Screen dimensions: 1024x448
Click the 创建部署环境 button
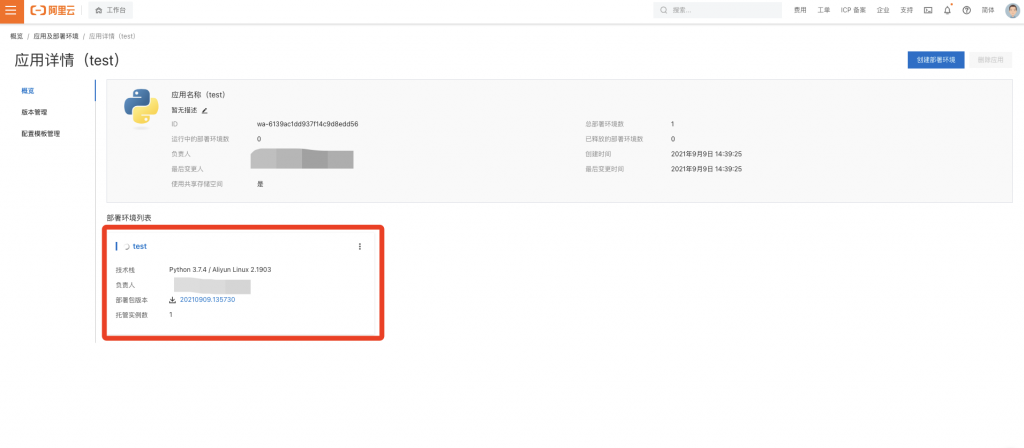tap(936, 59)
